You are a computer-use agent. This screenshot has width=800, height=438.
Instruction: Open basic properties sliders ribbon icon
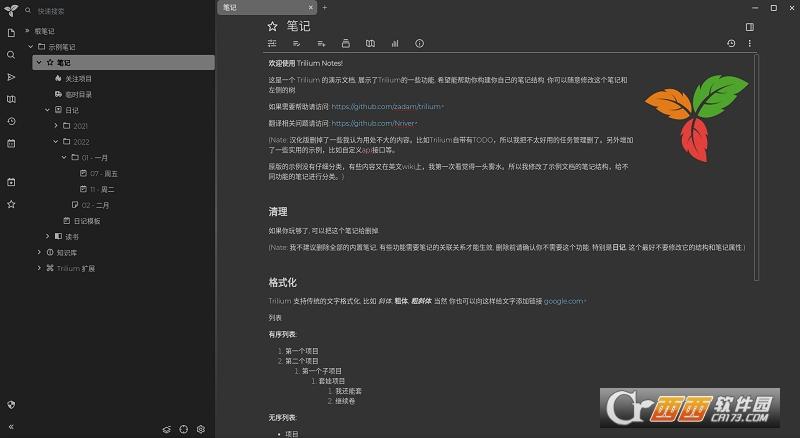pos(272,43)
